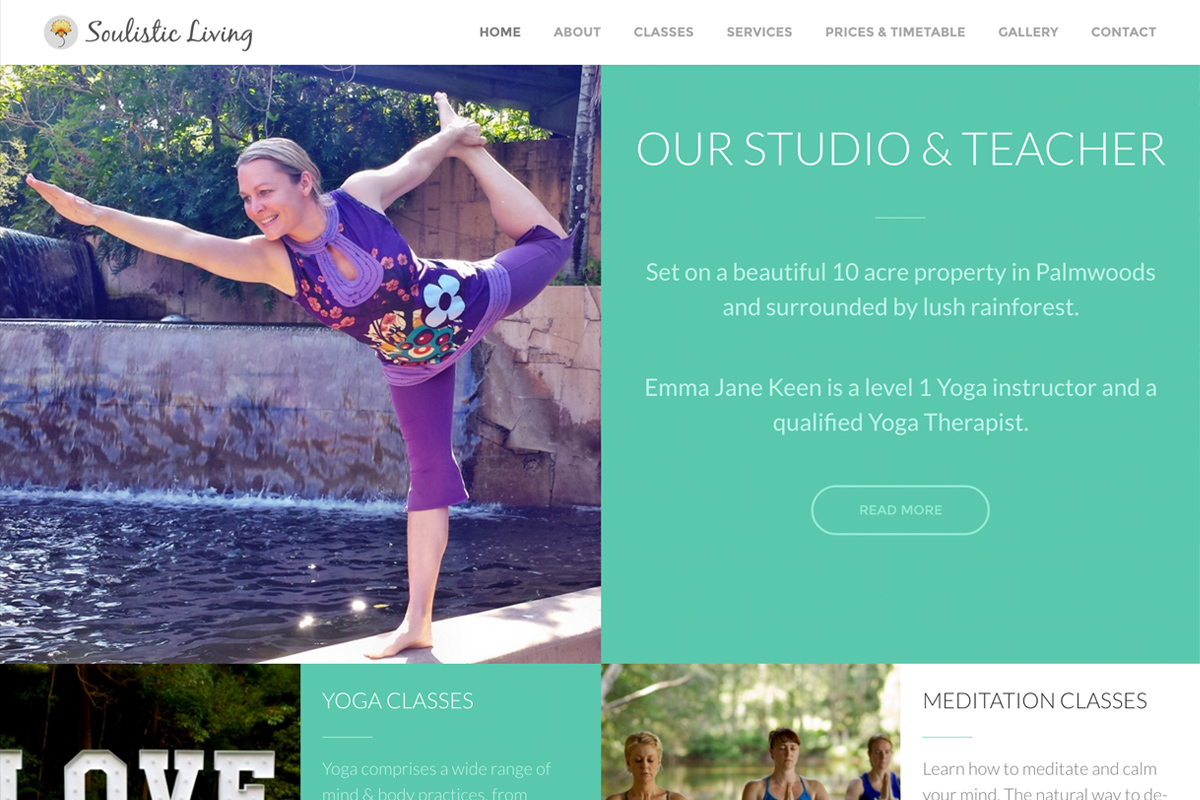Click the yoga dancer pose photo

click(300, 364)
